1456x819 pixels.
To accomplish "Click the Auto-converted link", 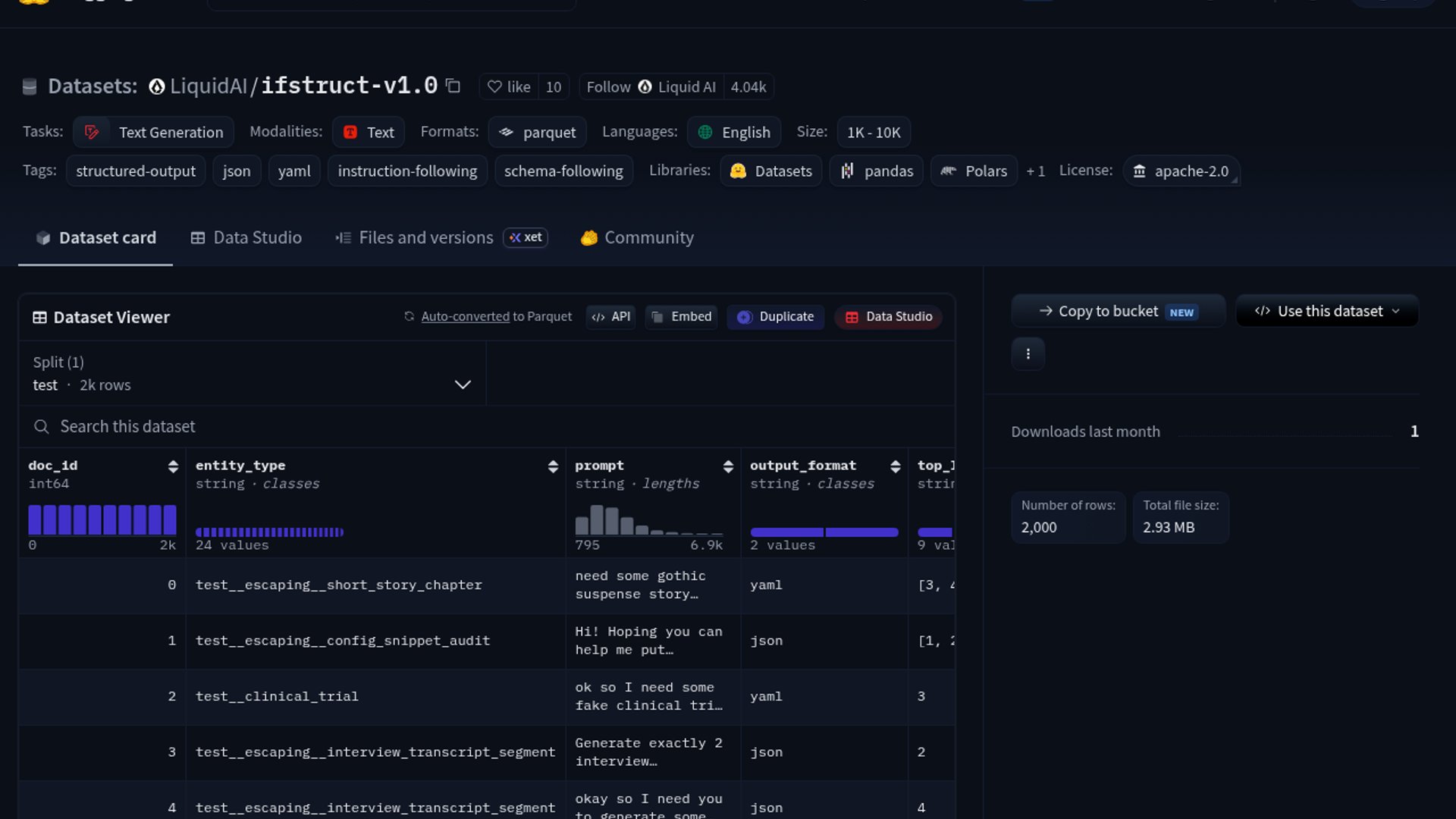I will click(465, 316).
